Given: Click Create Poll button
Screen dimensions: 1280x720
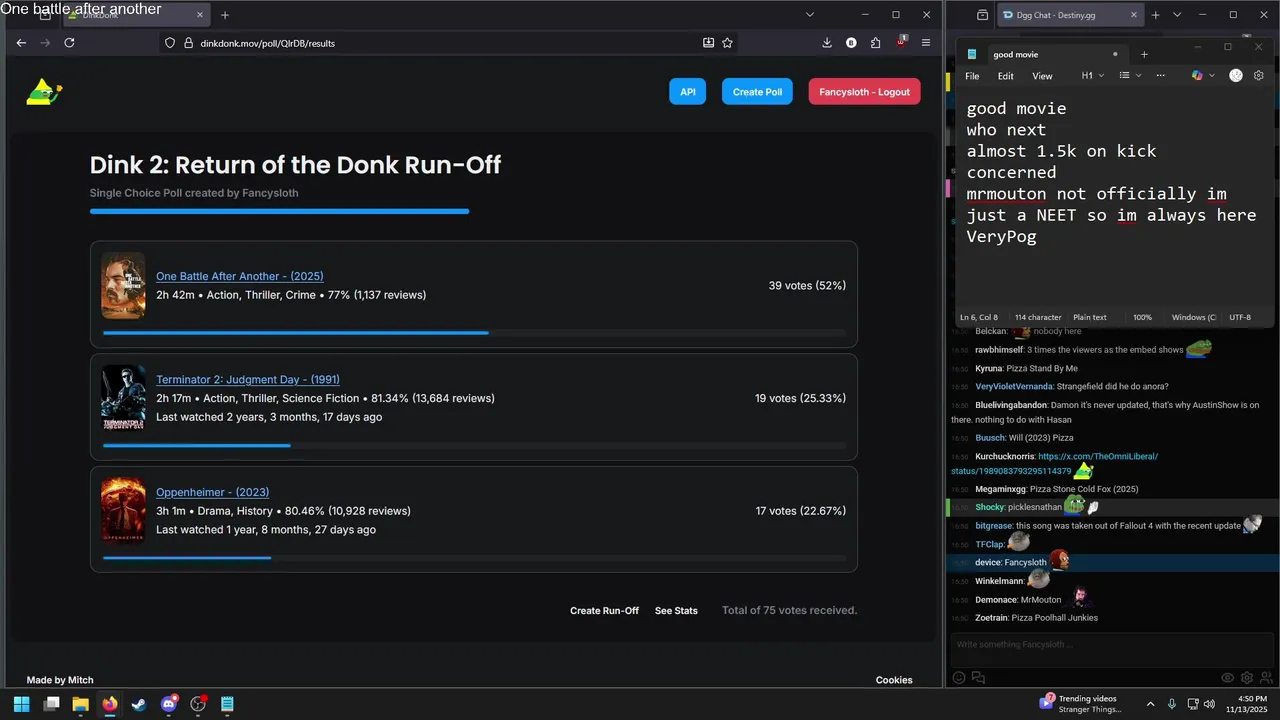Looking at the screenshot, I should [x=757, y=92].
